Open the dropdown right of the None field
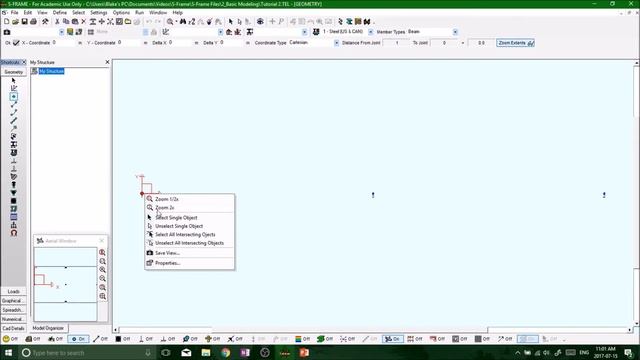640x360 pixels. 146,32
